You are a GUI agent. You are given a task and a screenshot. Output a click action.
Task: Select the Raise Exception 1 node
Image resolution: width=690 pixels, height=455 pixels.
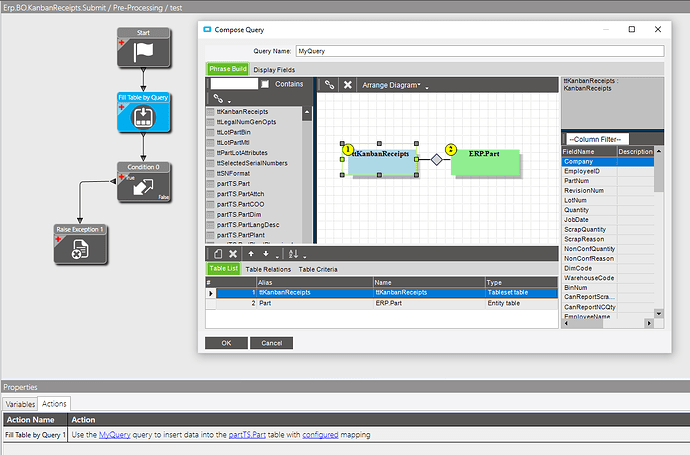[80, 245]
